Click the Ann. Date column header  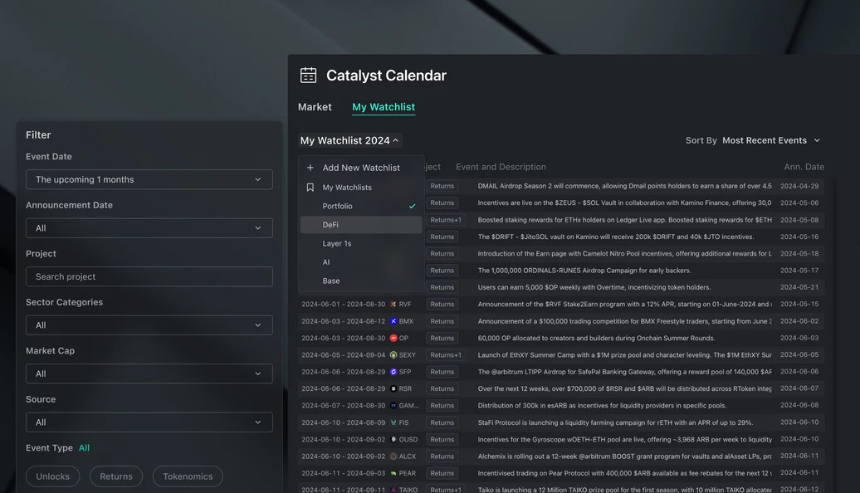pos(804,167)
